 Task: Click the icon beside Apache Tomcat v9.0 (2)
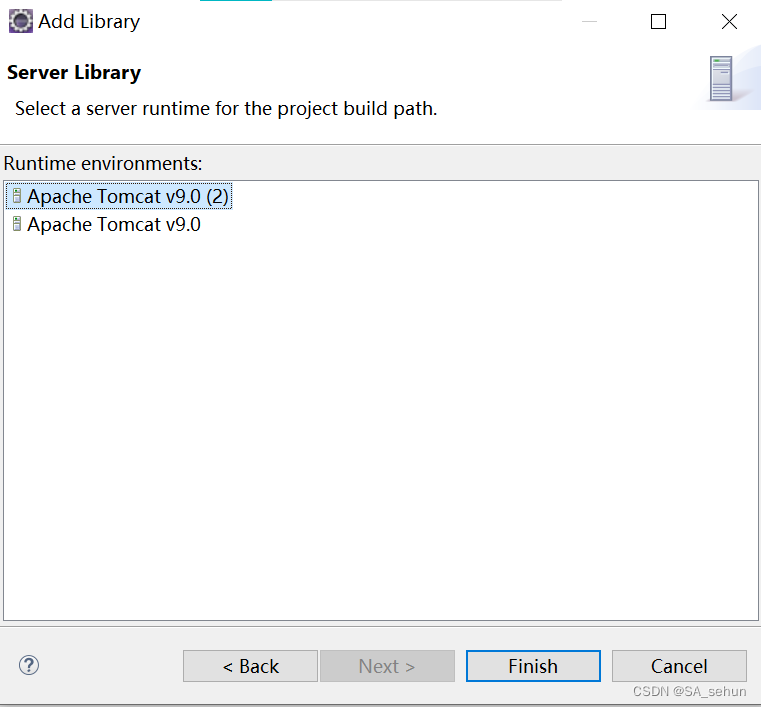pos(16,197)
